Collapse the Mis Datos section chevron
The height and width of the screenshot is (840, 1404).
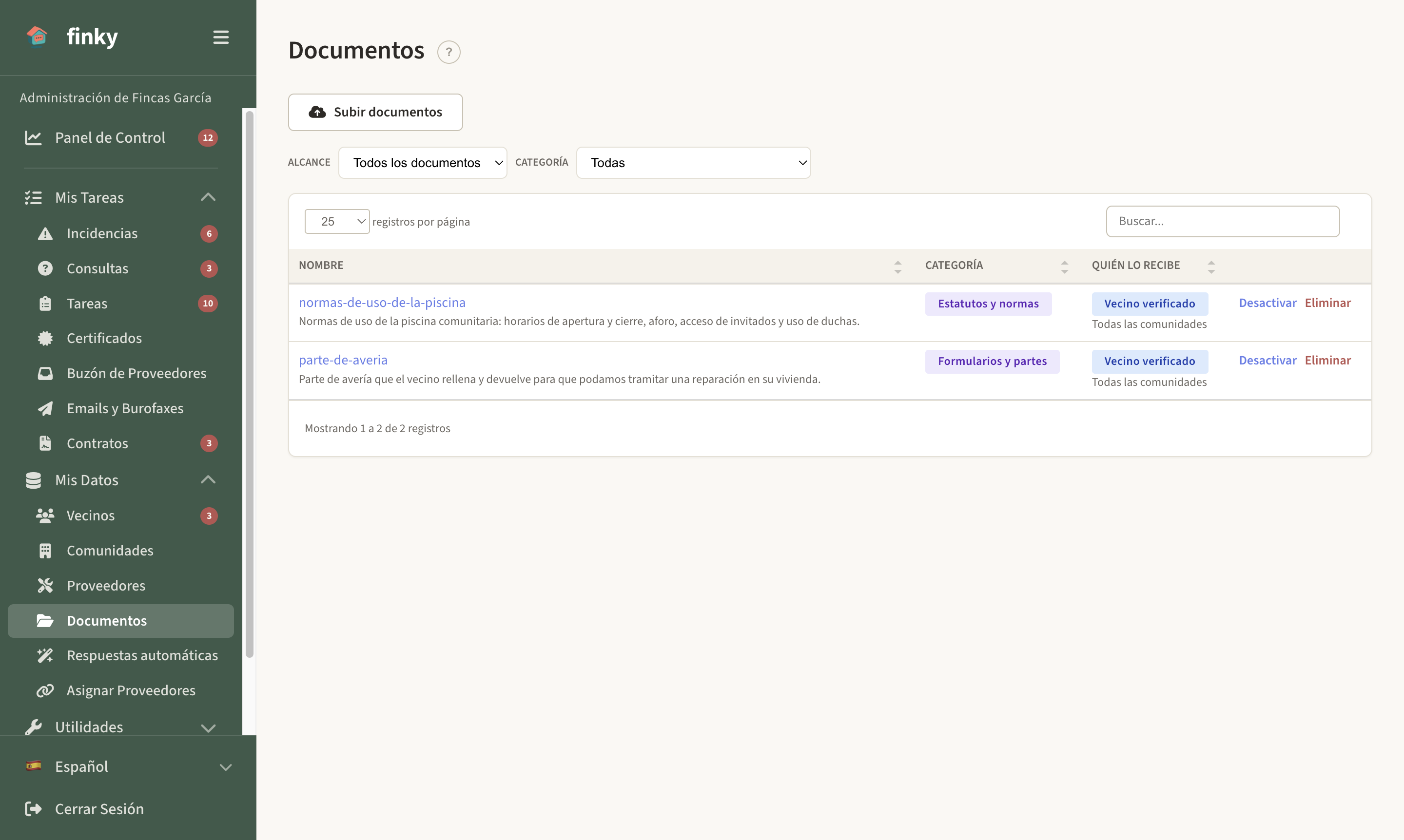pyautogui.click(x=209, y=479)
